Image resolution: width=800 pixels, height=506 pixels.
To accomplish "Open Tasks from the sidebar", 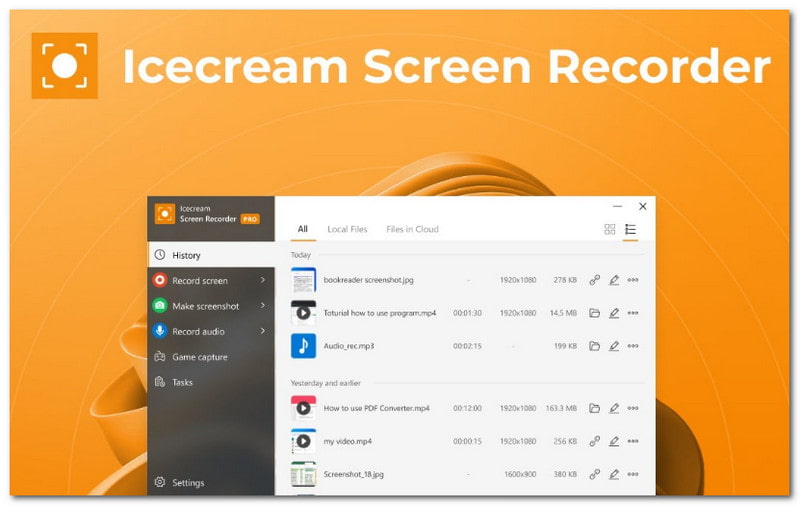I will pyautogui.click(x=211, y=382).
